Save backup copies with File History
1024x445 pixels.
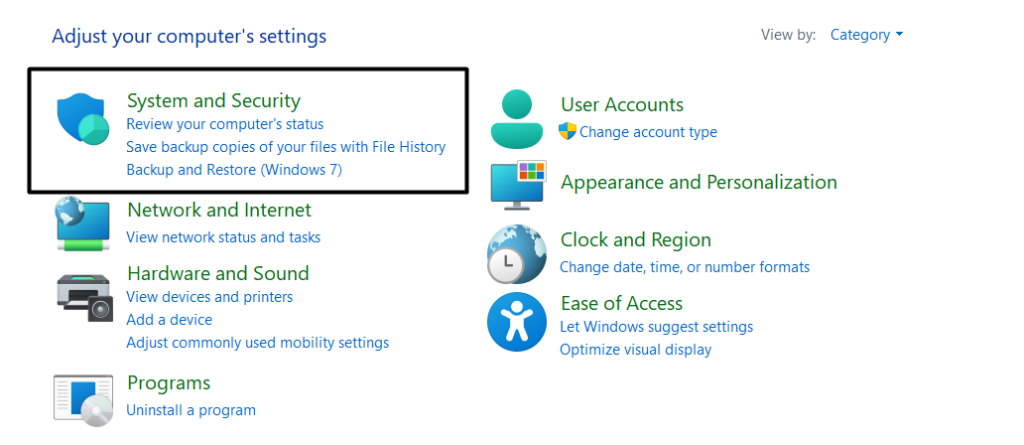[x=286, y=147]
